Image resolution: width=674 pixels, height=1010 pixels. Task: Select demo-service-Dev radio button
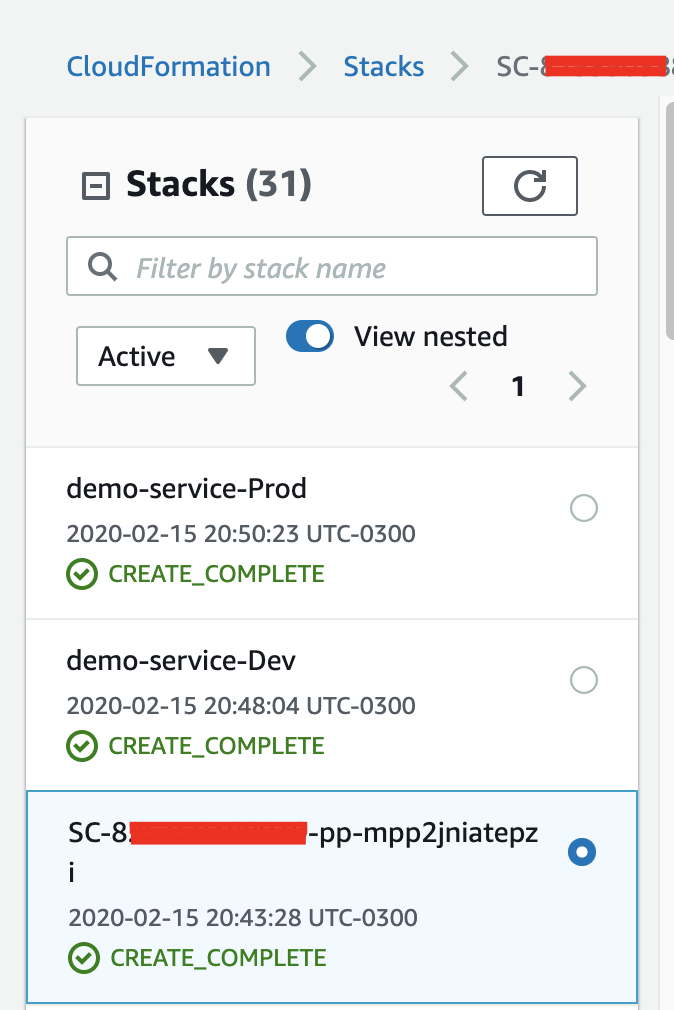tap(584, 680)
